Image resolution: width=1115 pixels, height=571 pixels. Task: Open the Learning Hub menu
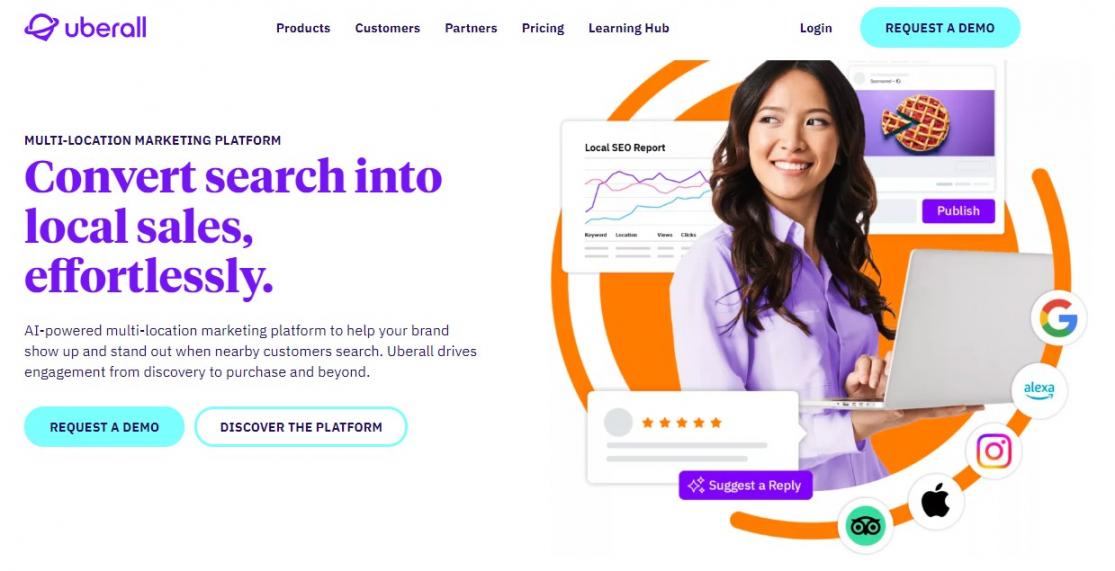[x=629, y=28]
